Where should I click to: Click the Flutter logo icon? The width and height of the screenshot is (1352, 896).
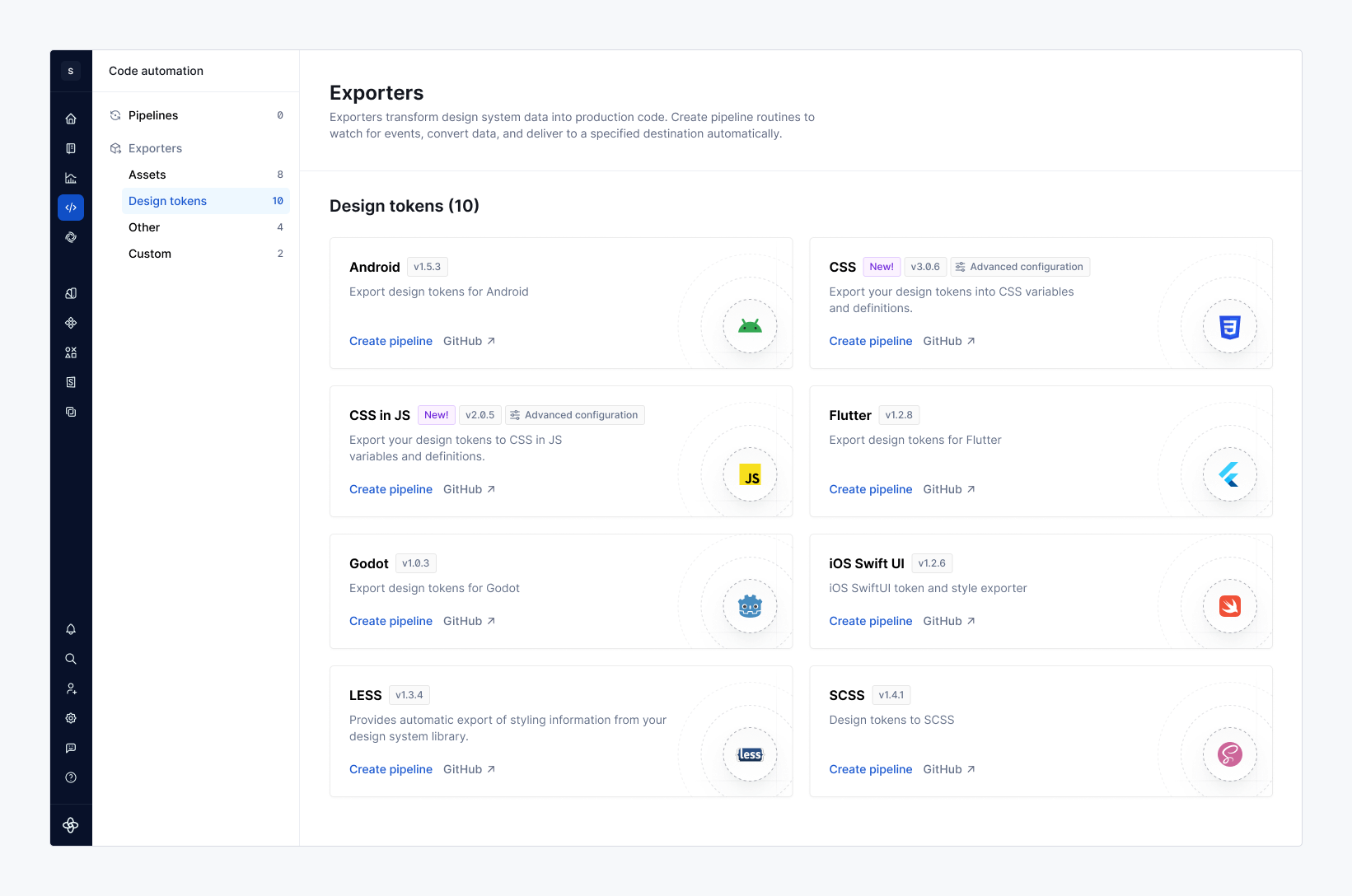(1230, 474)
